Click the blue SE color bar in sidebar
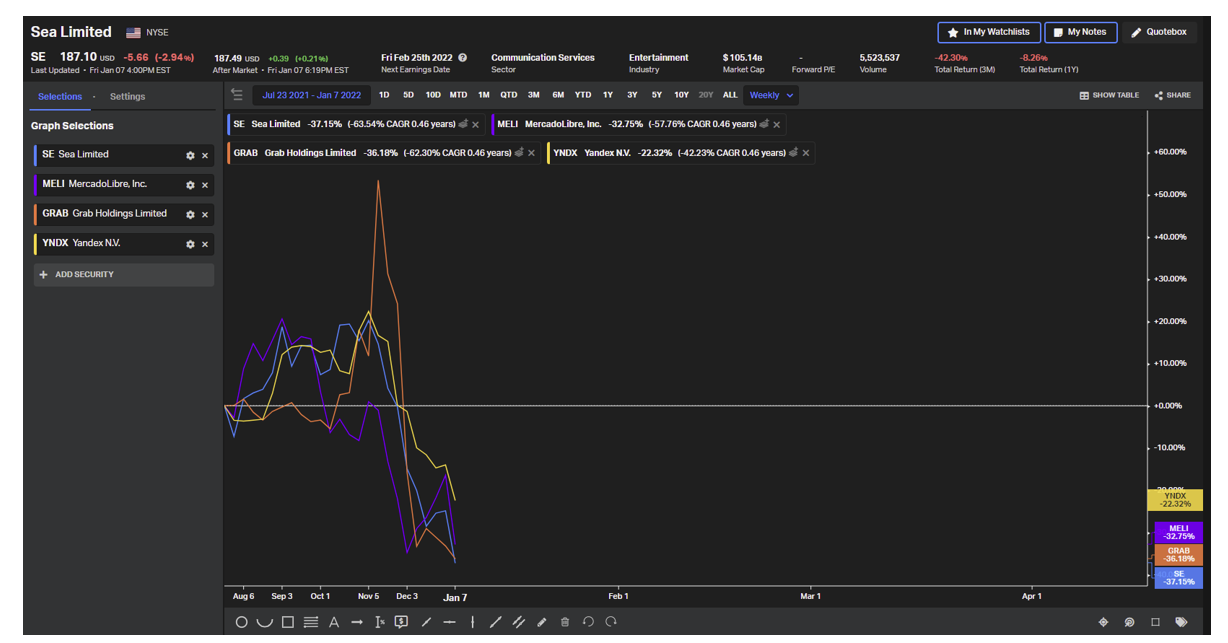 click(36, 155)
